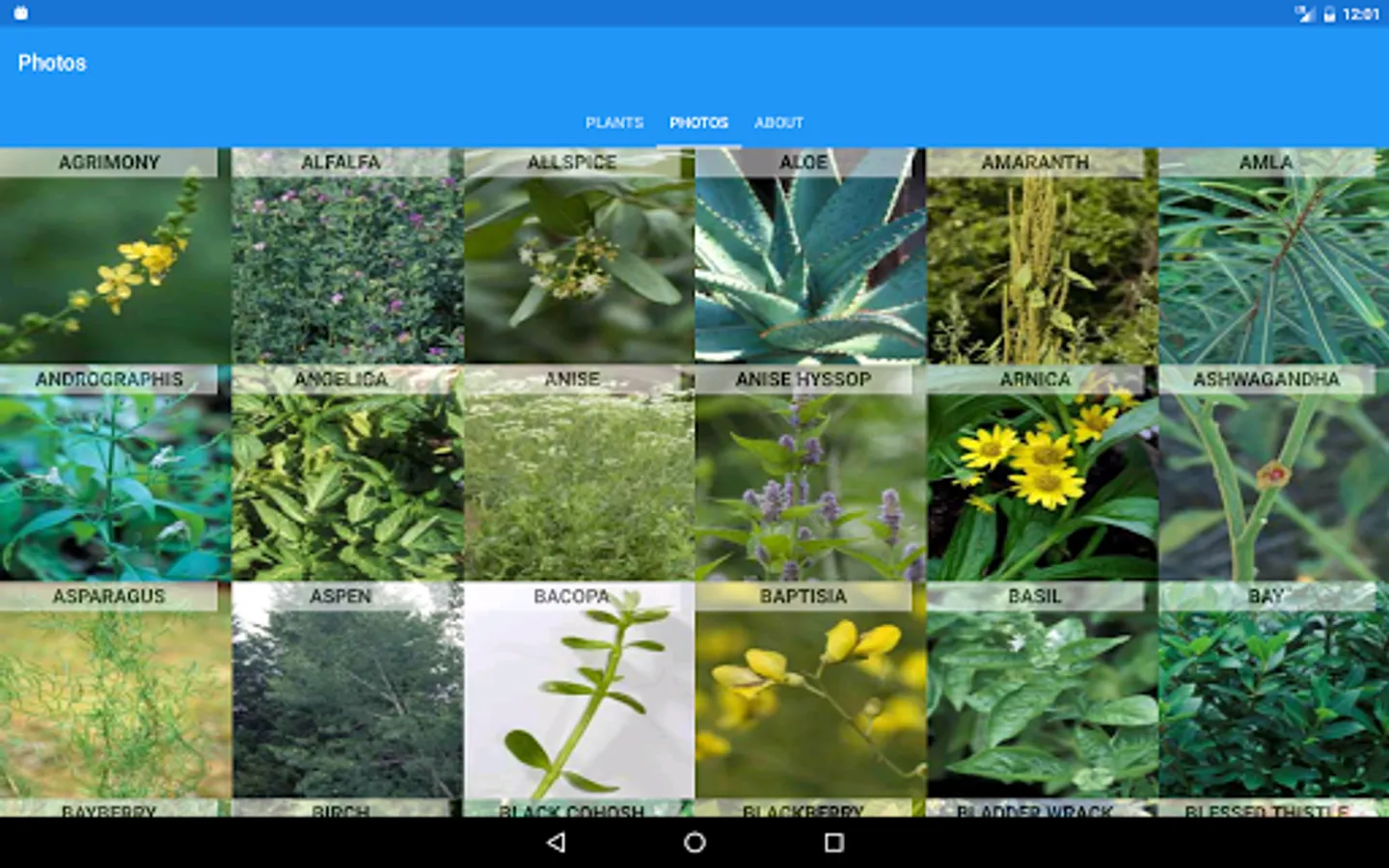Tap the Bayberry label
This screenshot has height=868, width=1389.
point(109,811)
